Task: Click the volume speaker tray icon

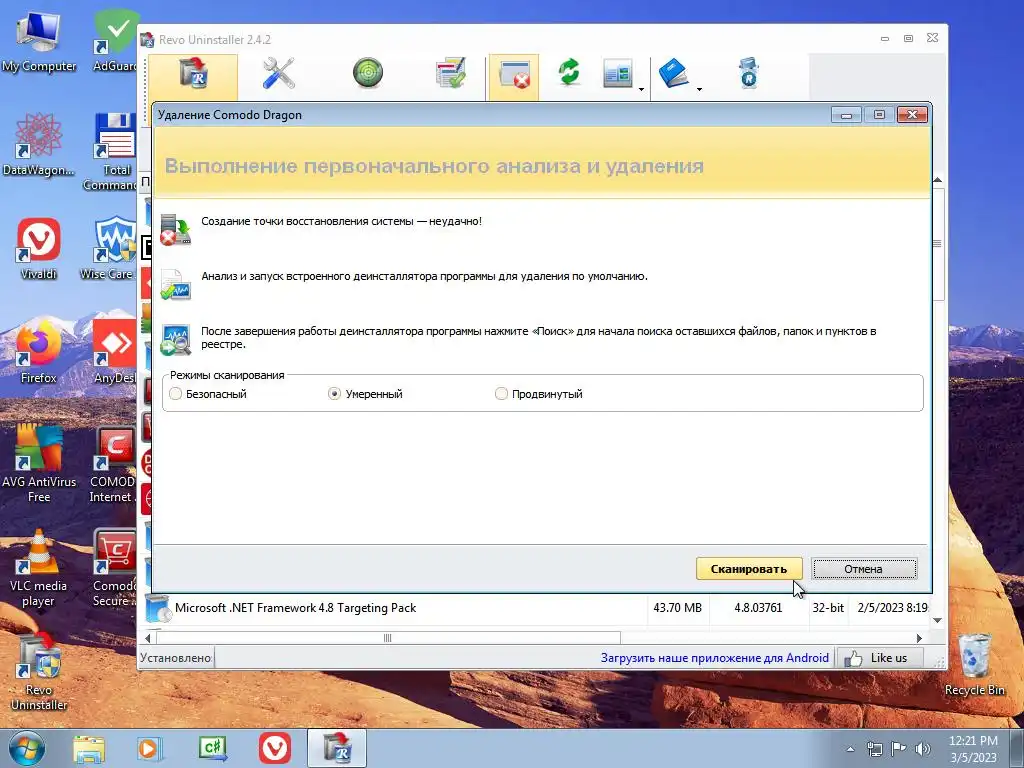Action: [x=923, y=749]
